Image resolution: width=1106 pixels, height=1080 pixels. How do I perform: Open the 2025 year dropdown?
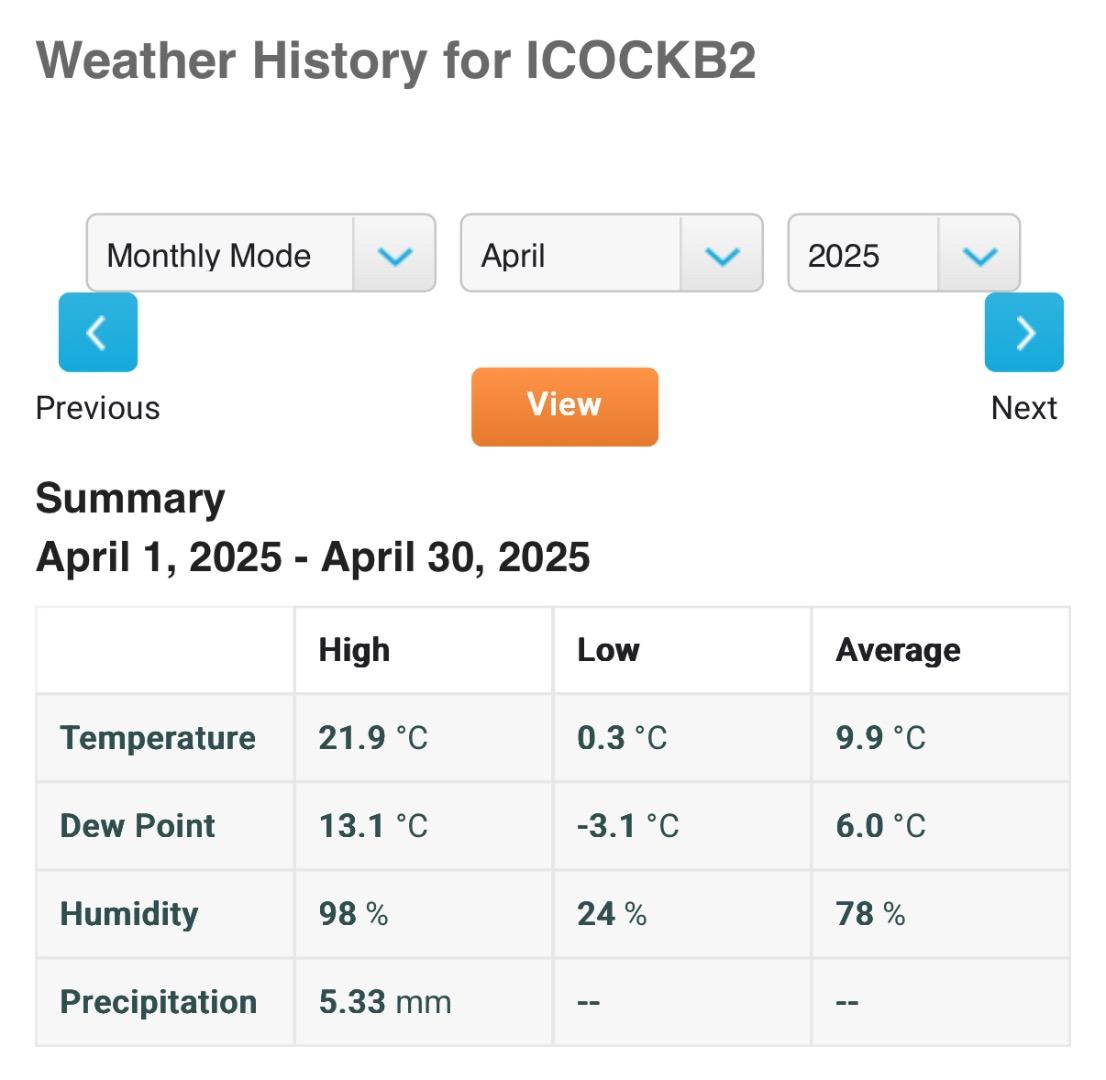tap(903, 254)
